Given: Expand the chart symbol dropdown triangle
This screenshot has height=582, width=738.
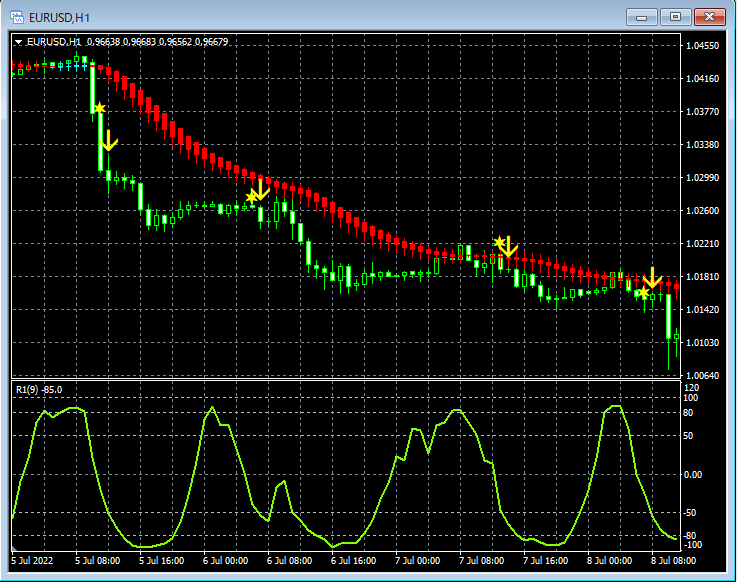Looking at the screenshot, I should [18, 42].
